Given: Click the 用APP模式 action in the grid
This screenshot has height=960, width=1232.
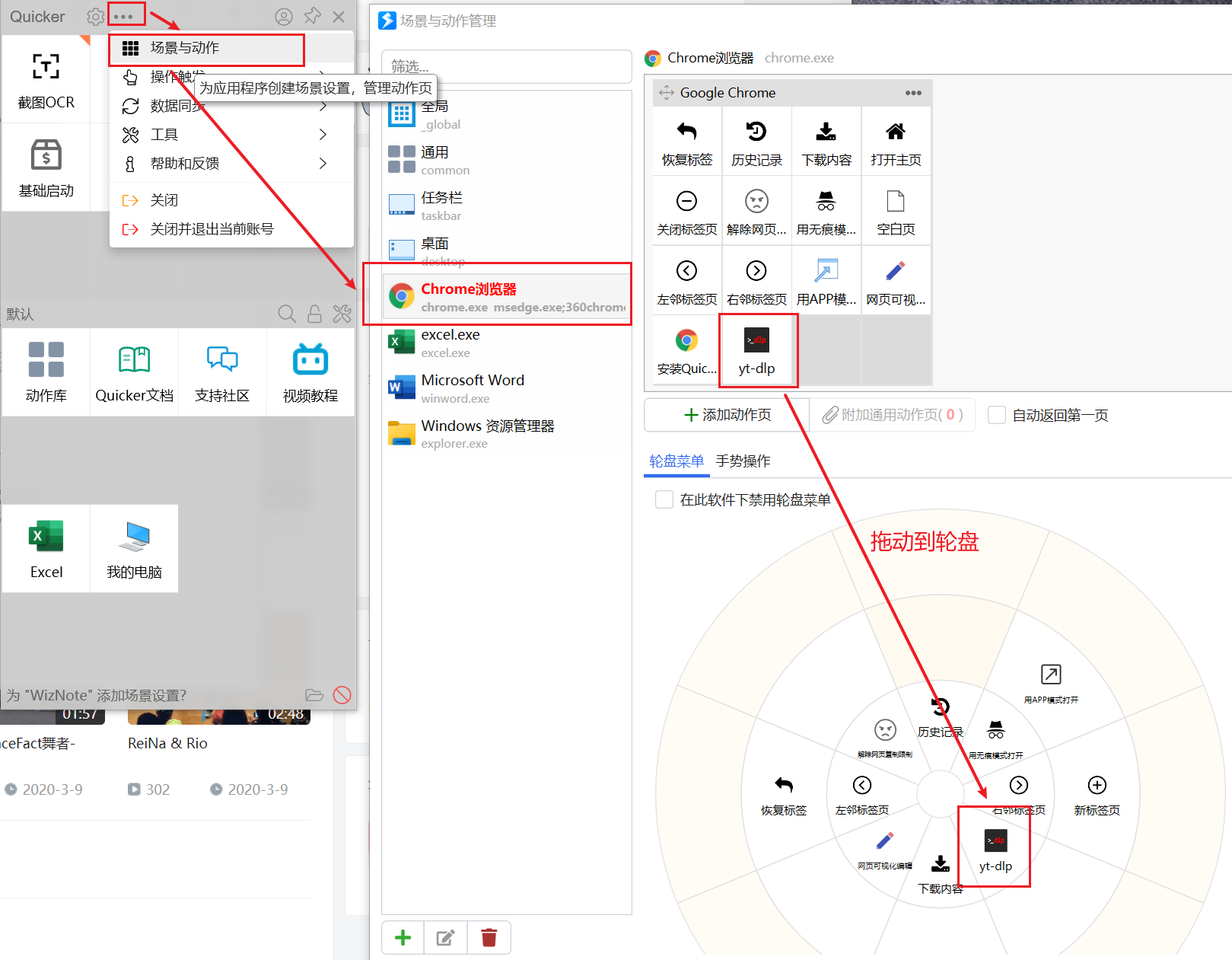Looking at the screenshot, I should [x=826, y=281].
